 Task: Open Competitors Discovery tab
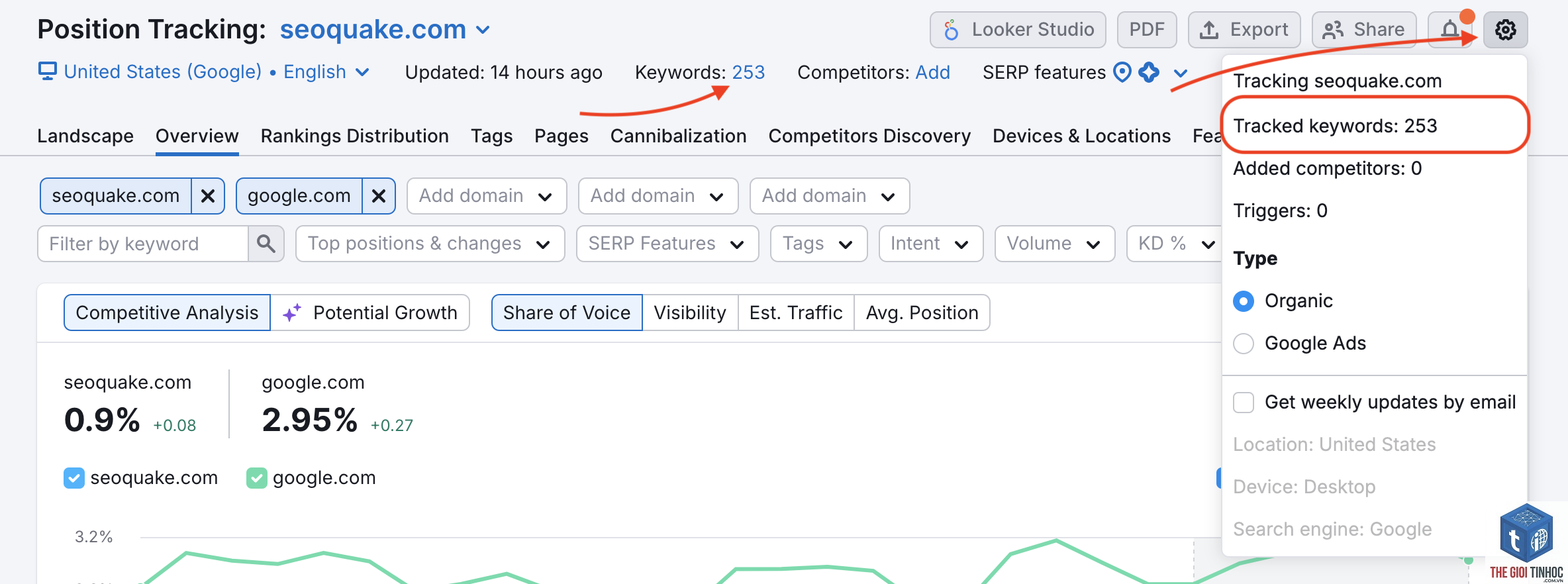pyautogui.click(x=869, y=136)
